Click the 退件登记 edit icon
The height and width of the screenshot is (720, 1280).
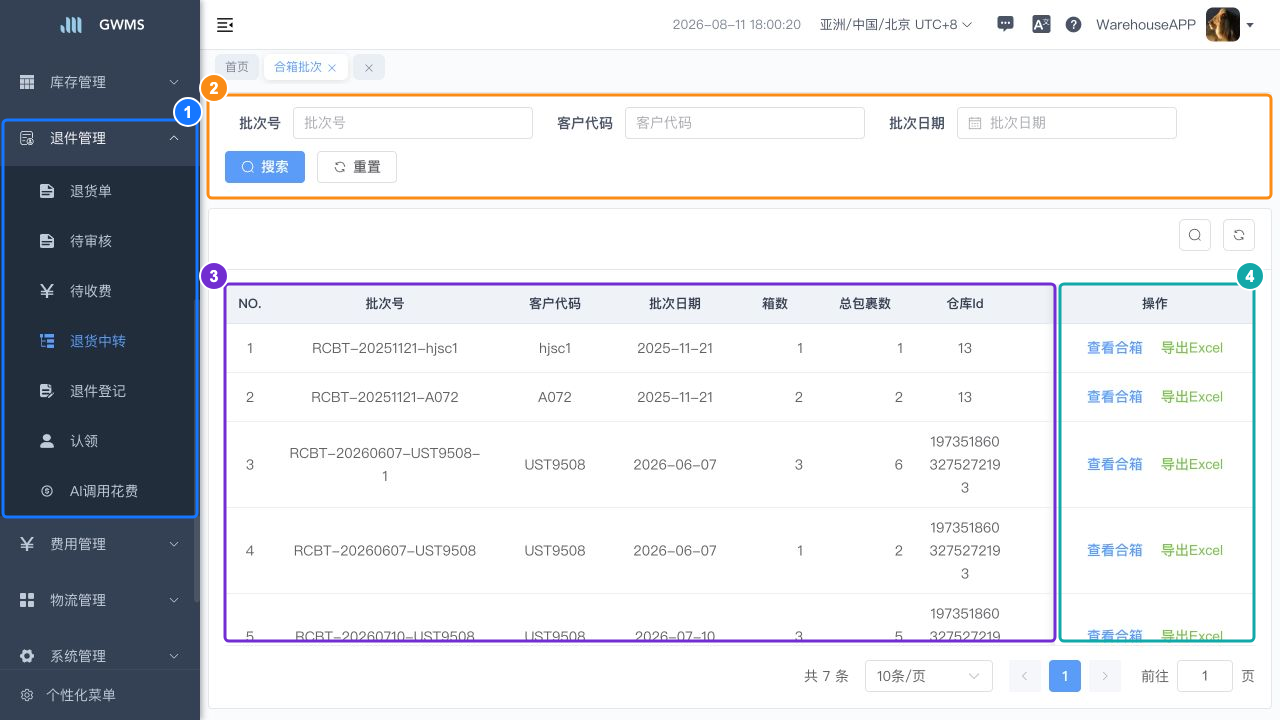pos(47,391)
